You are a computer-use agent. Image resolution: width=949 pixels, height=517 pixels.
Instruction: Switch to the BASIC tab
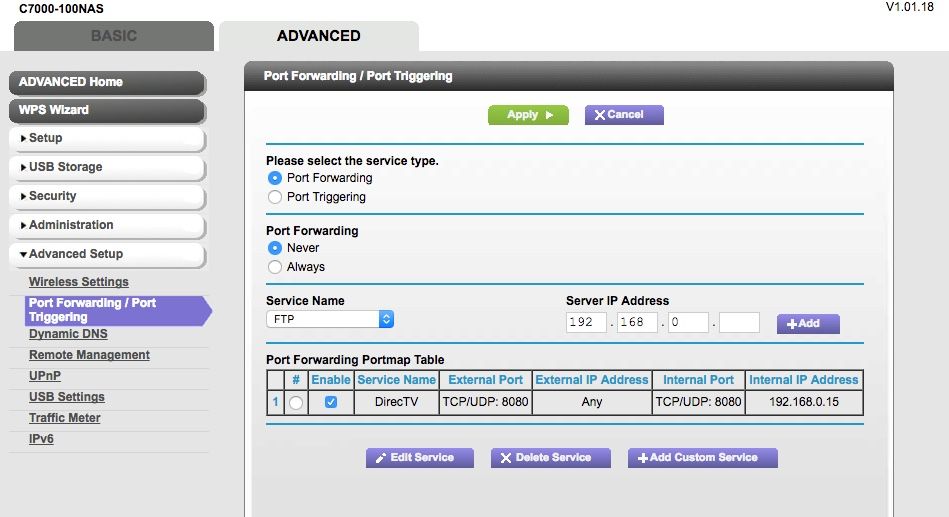point(114,36)
